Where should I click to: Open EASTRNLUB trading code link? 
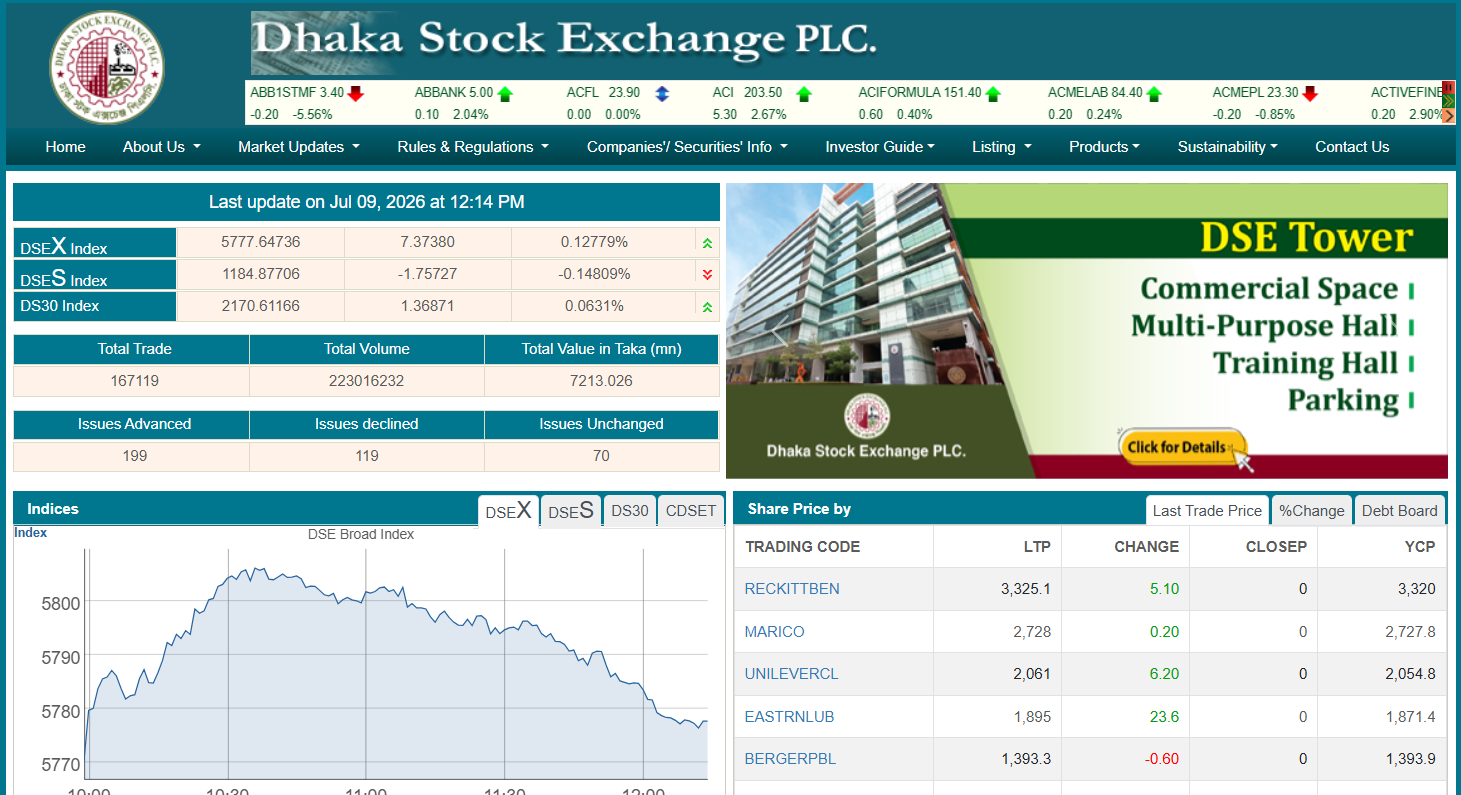[x=790, y=717]
